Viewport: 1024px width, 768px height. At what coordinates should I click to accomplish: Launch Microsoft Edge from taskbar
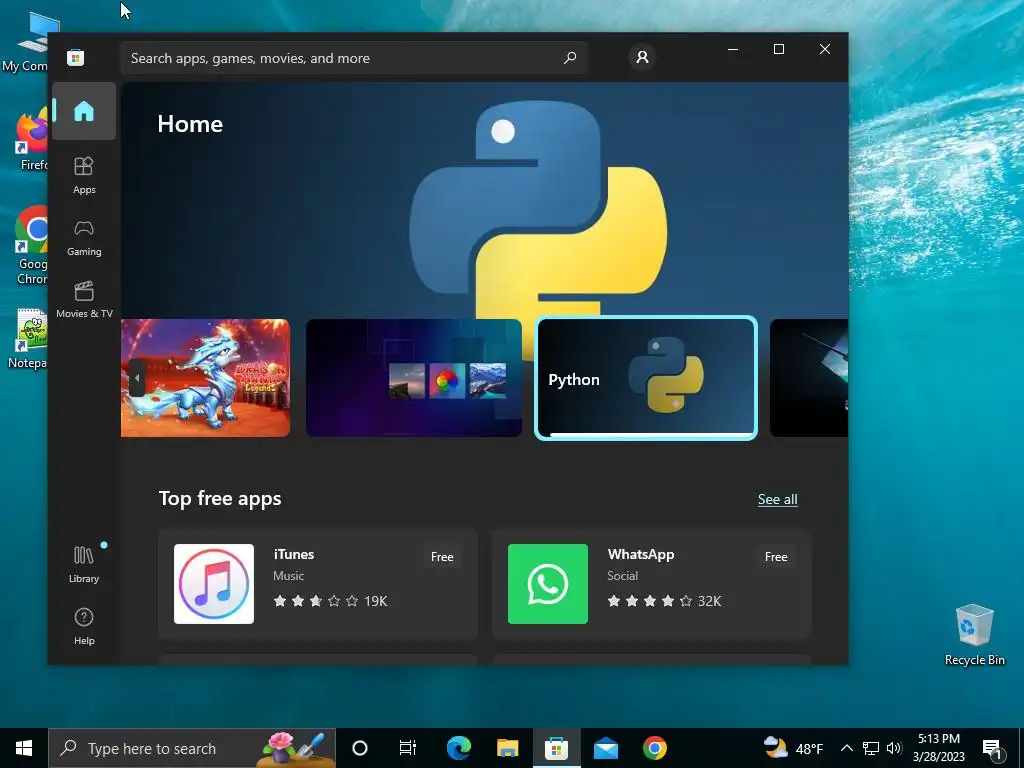(x=458, y=748)
